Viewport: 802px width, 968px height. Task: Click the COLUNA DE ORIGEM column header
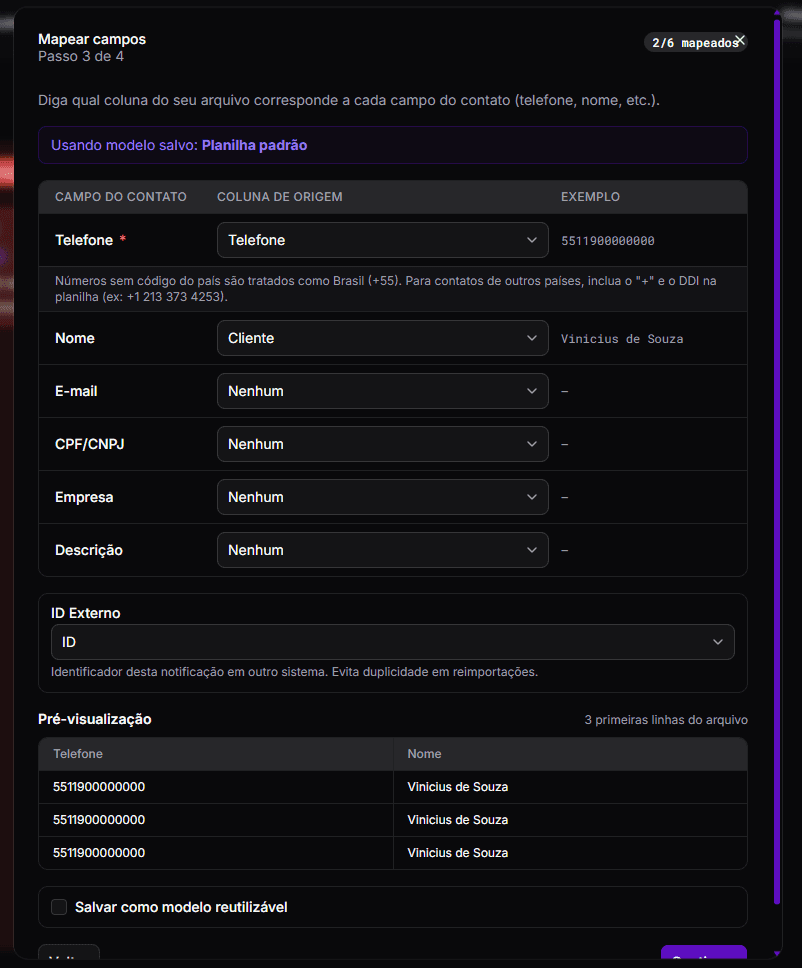[x=280, y=197]
